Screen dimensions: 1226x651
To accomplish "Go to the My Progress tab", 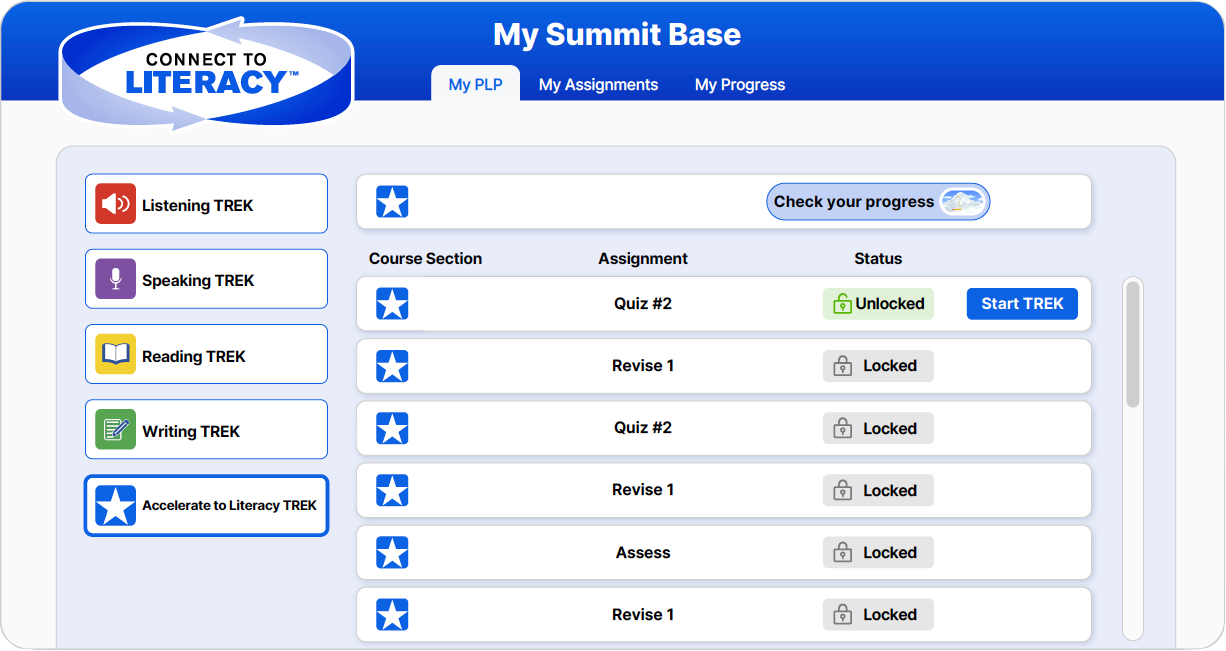I will coord(740,85).
